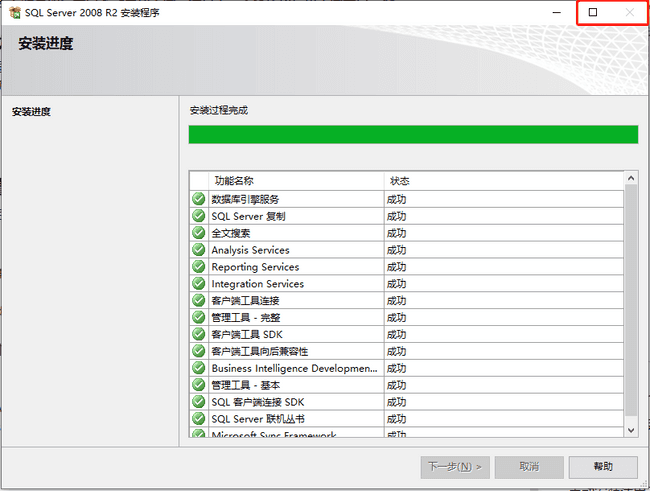
Task: Click the status icon for Reporting Services
Action: point(199,267)
